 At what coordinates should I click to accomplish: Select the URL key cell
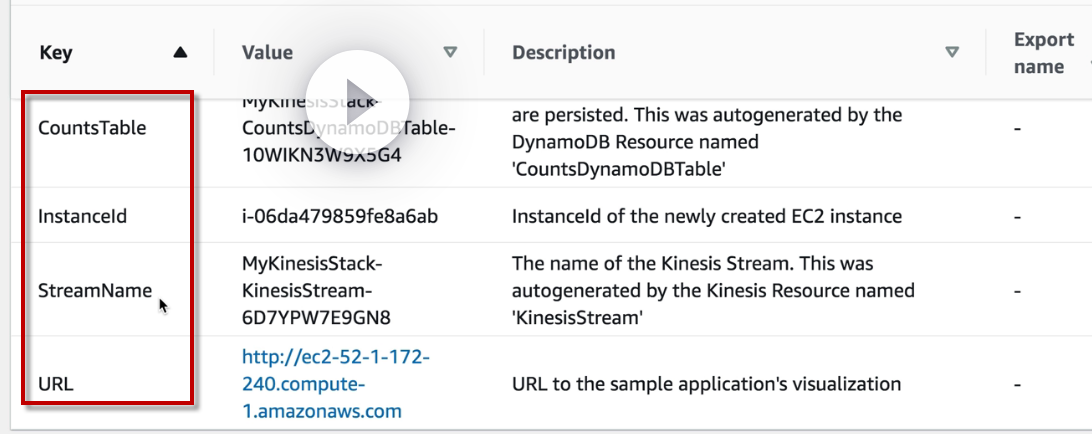click(55, 383)
